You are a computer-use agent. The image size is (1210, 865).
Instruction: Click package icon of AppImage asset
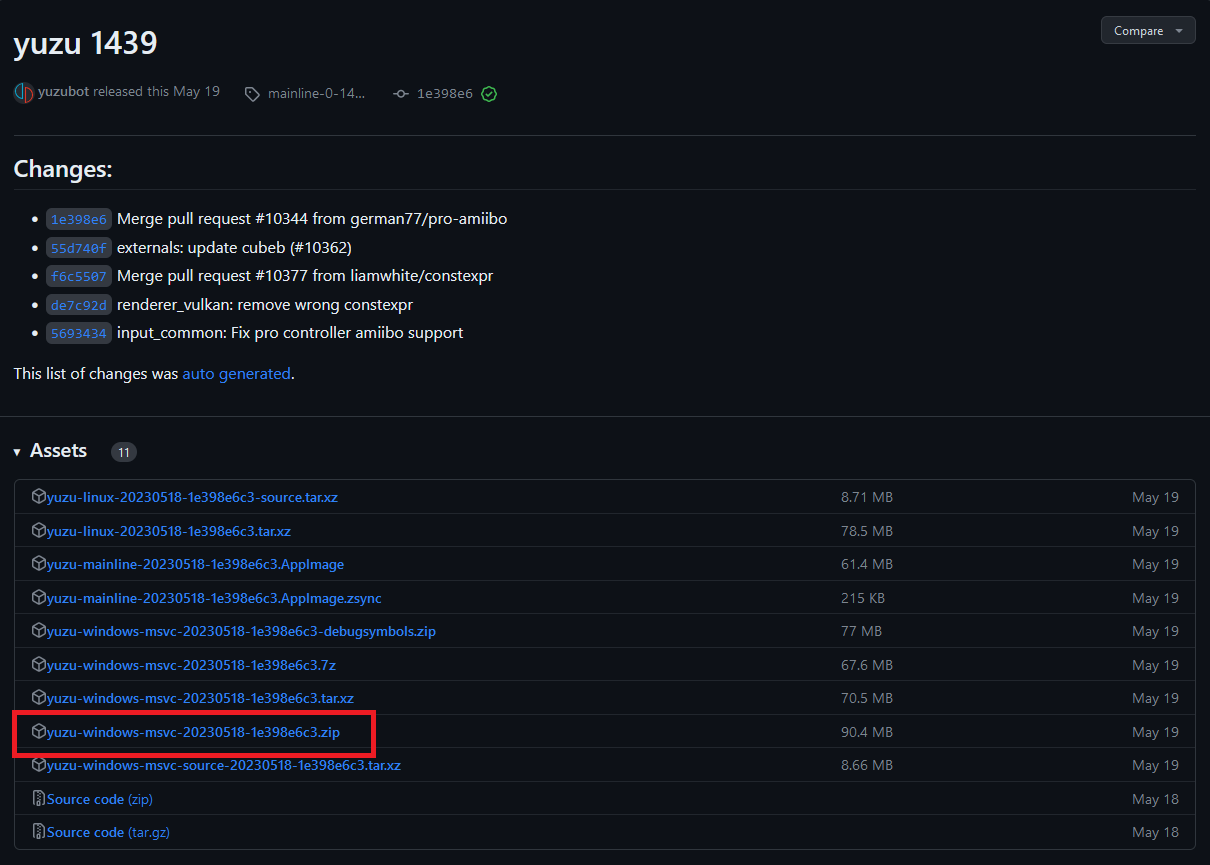point(39,564)
